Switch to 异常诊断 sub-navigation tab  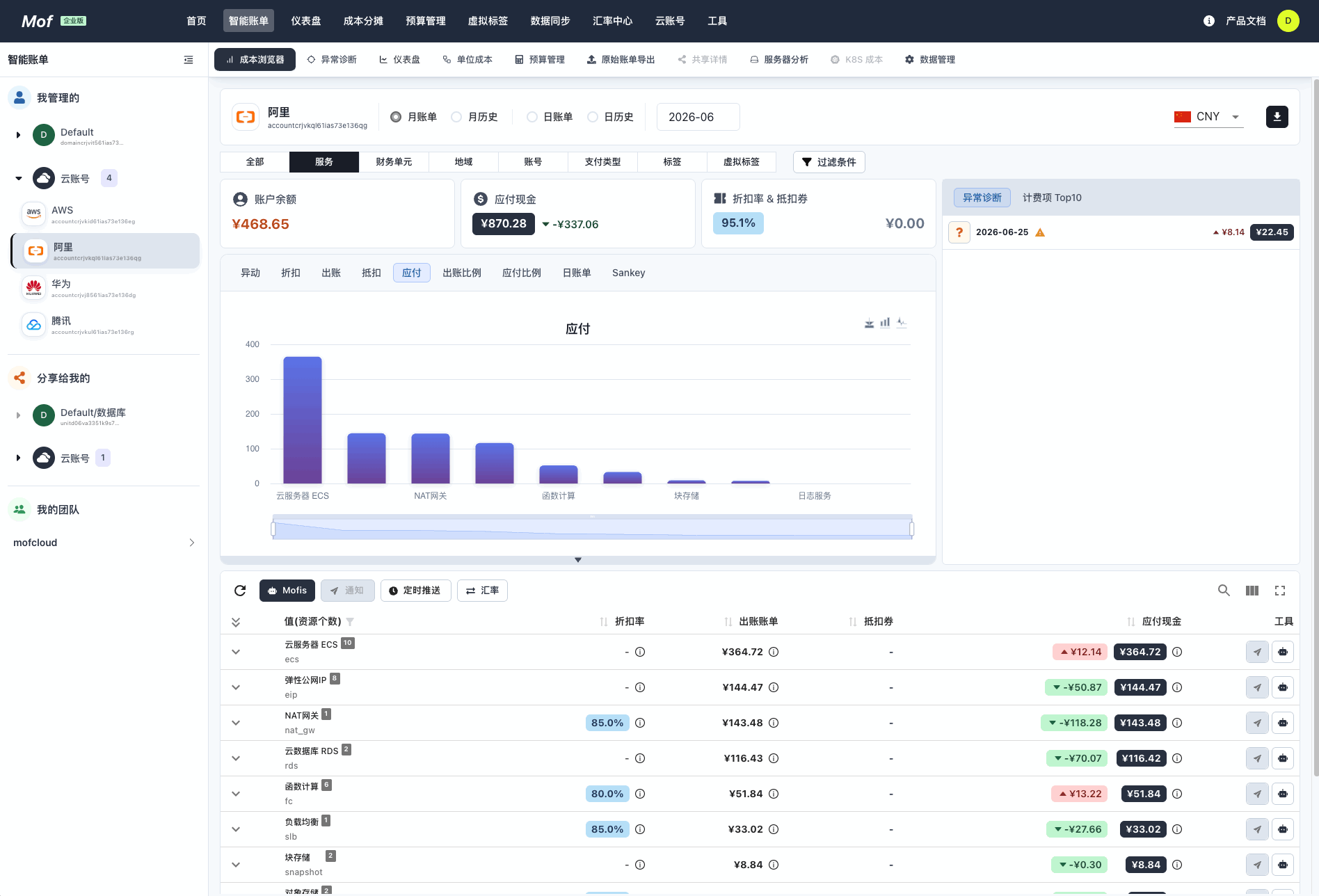(x=332, y=60)
